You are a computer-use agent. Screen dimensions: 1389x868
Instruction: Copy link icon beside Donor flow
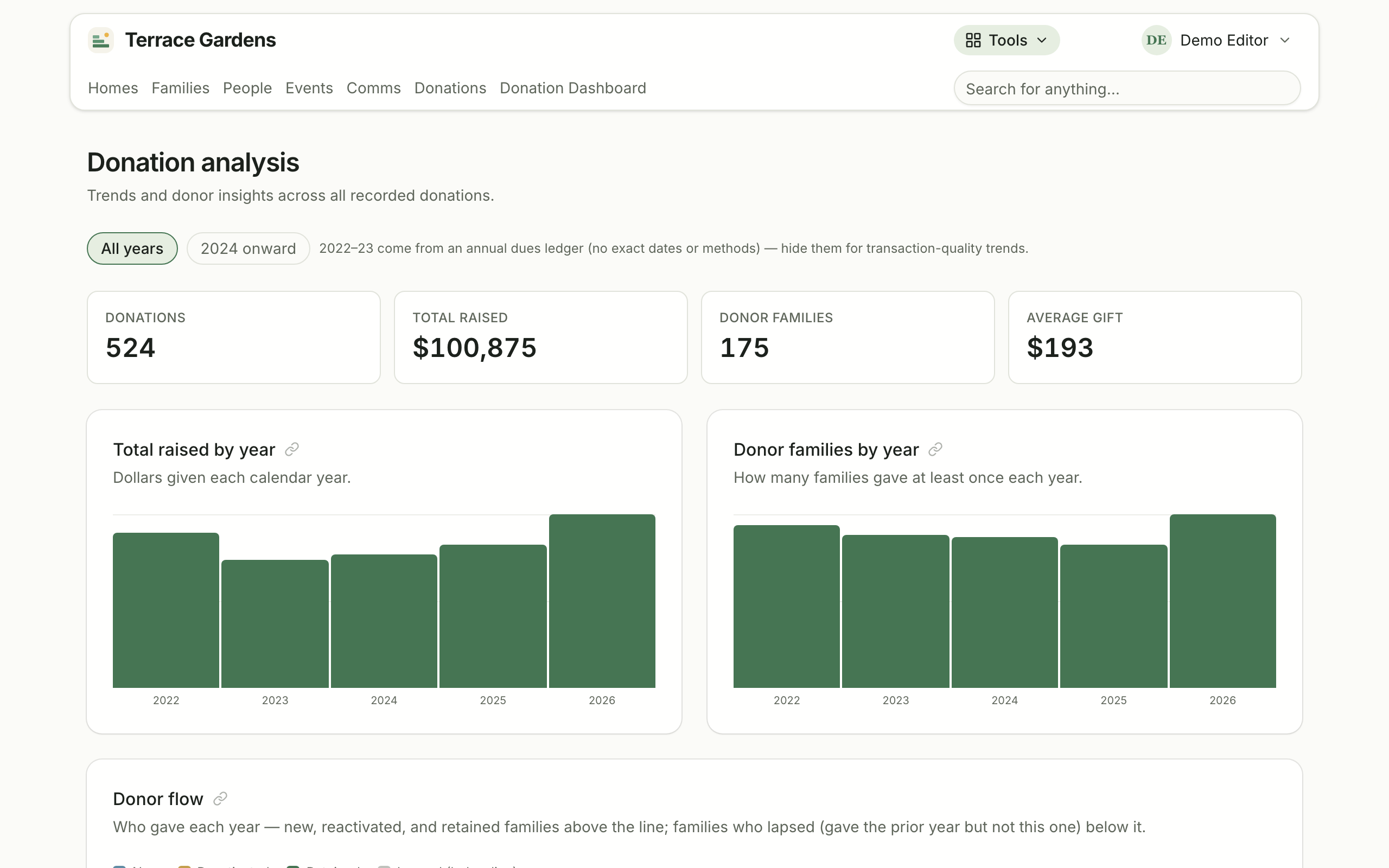click(x=220, y=799)
